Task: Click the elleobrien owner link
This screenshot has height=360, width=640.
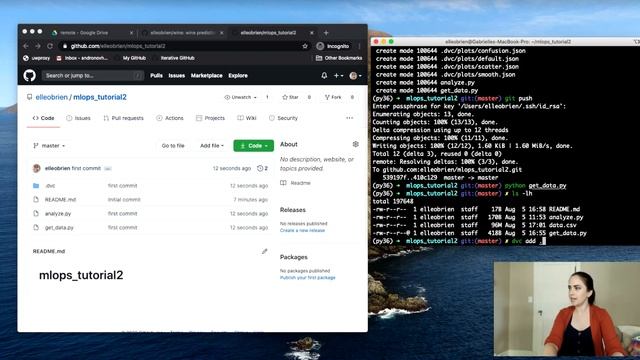Action: pos(51,97)
